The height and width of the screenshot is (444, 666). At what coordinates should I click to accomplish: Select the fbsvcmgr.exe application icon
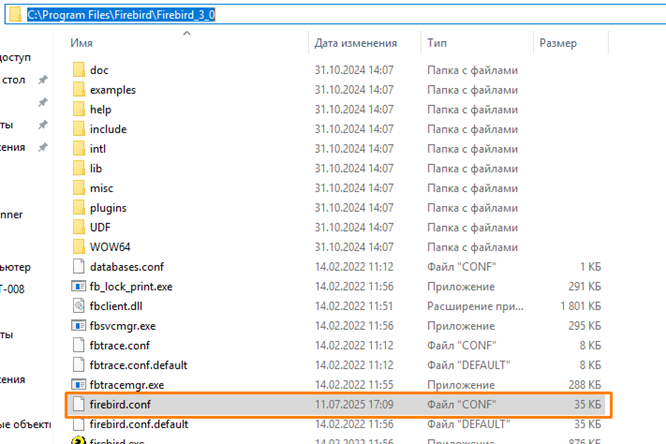79,325
